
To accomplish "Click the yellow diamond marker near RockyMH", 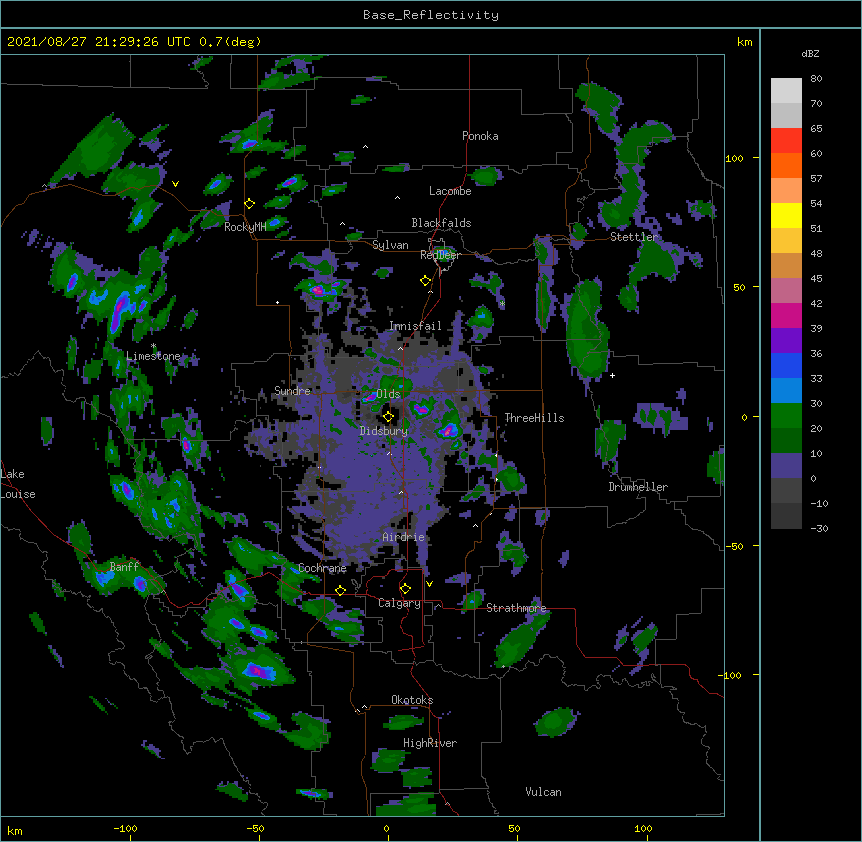I will coord(249,204).
